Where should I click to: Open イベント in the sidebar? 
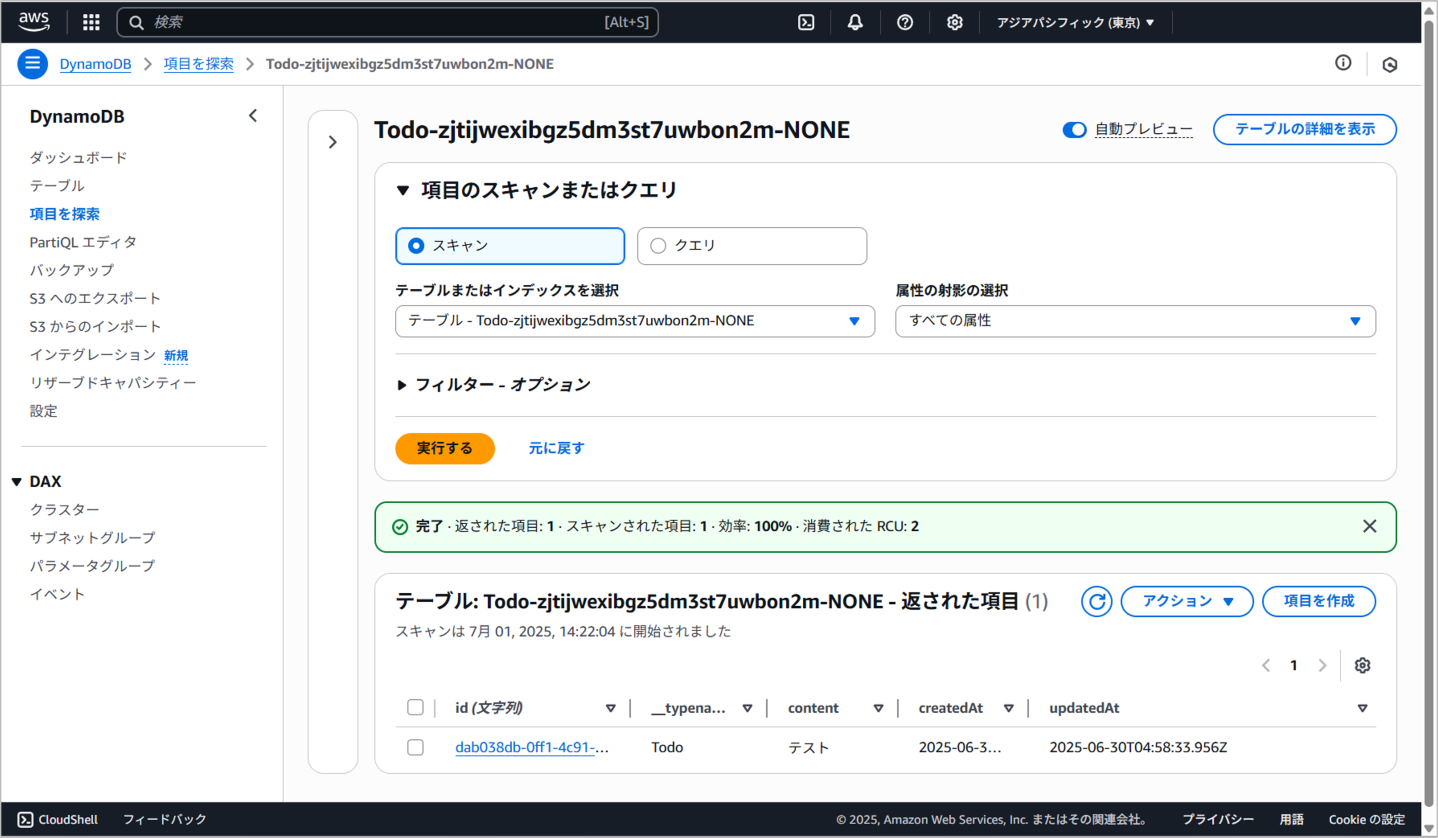pyautogui.click(x=57, y=594)
